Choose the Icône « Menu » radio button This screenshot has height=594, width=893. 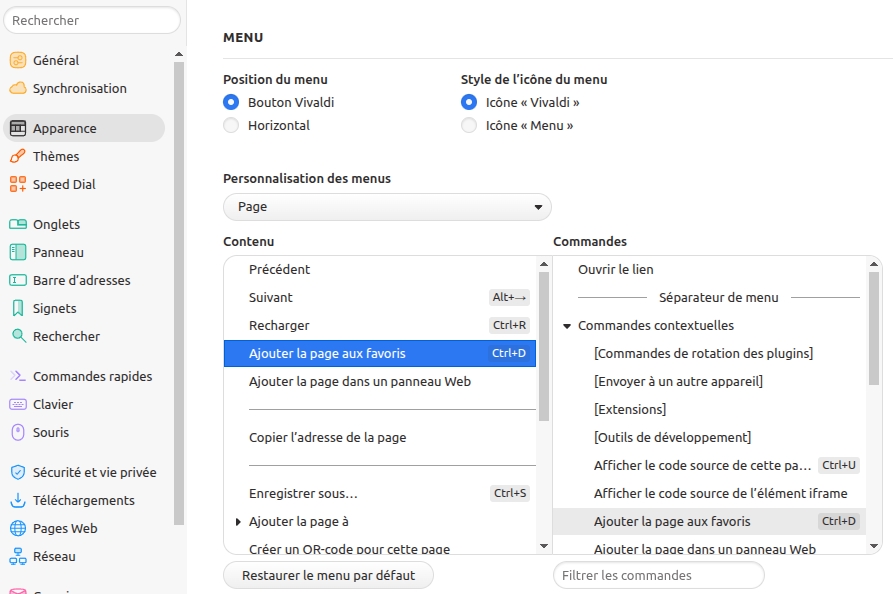(469, 125)
